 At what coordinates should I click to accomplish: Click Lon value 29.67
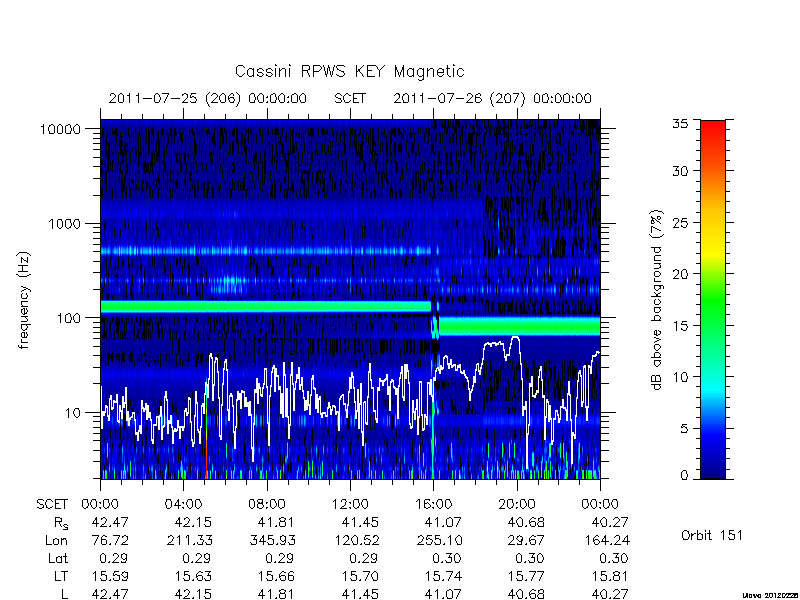(x=527, y=540)
